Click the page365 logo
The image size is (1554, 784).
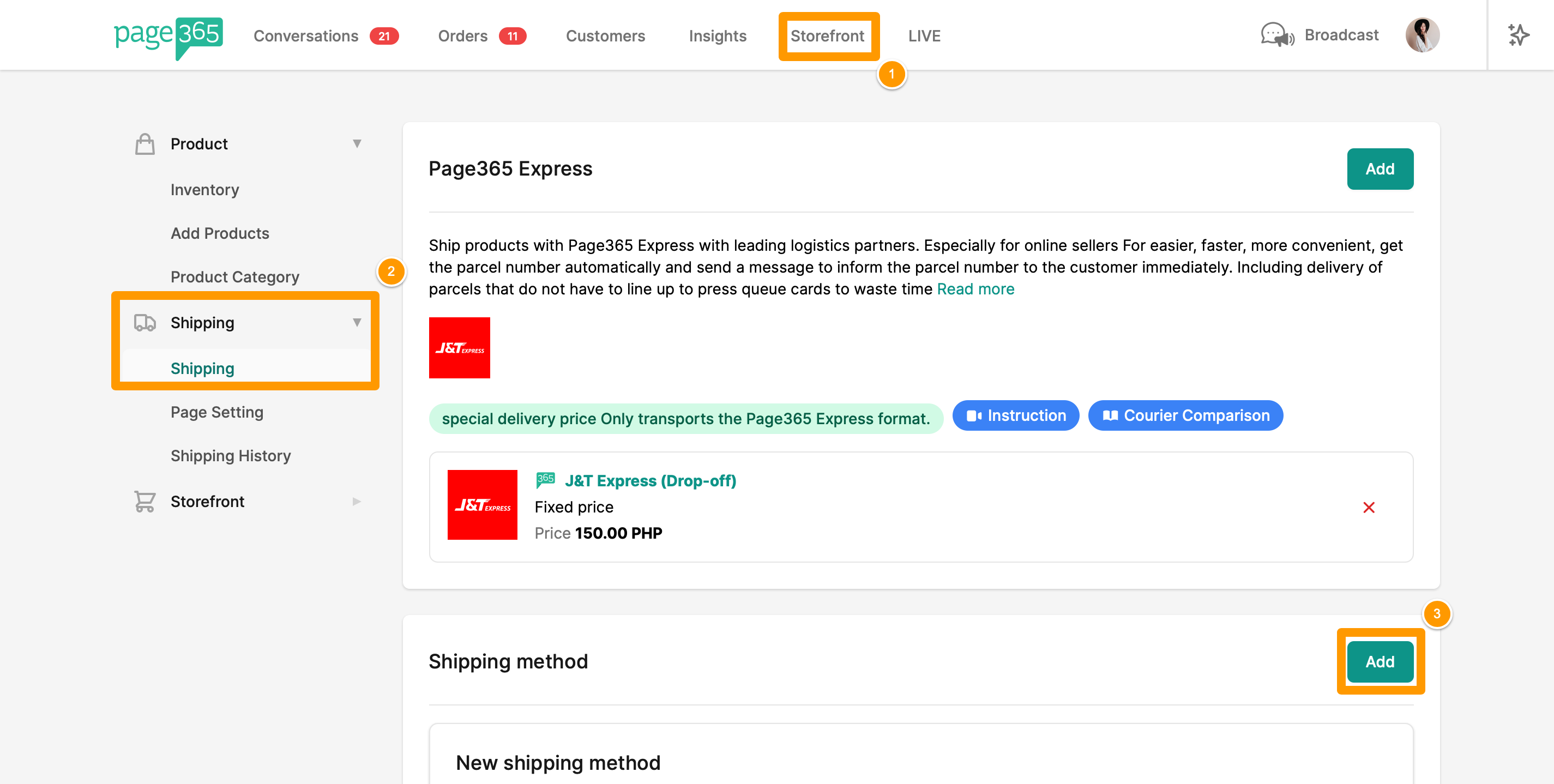[168, 36]
